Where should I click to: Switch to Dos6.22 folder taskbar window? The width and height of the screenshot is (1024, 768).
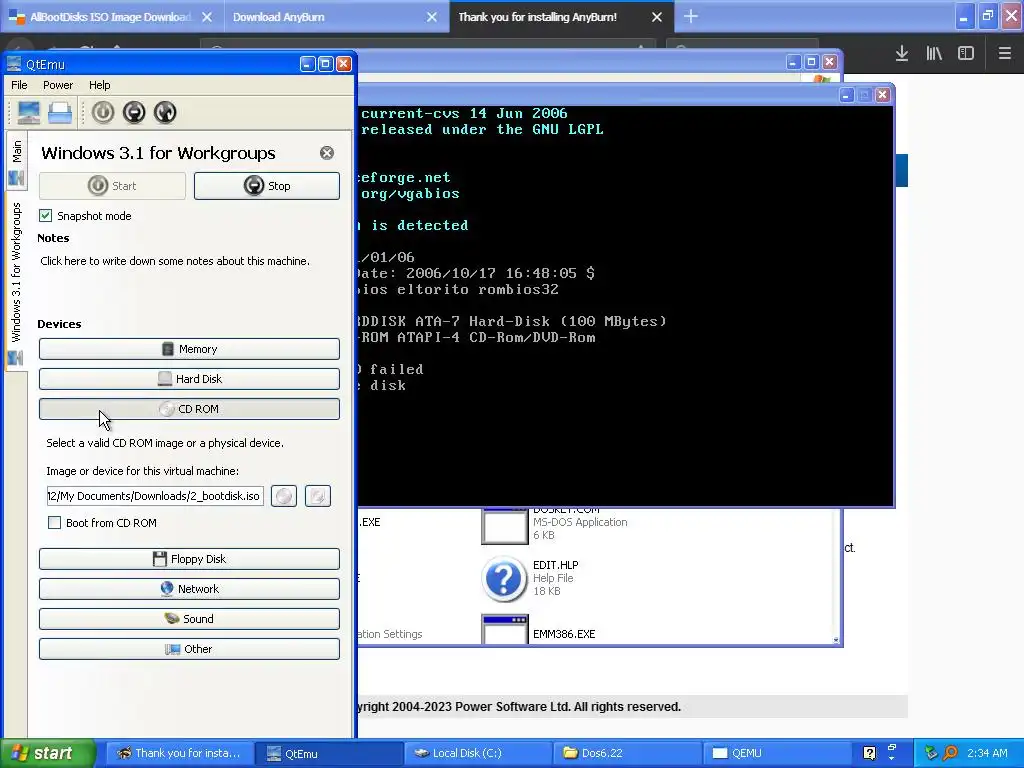pos(626,754)
